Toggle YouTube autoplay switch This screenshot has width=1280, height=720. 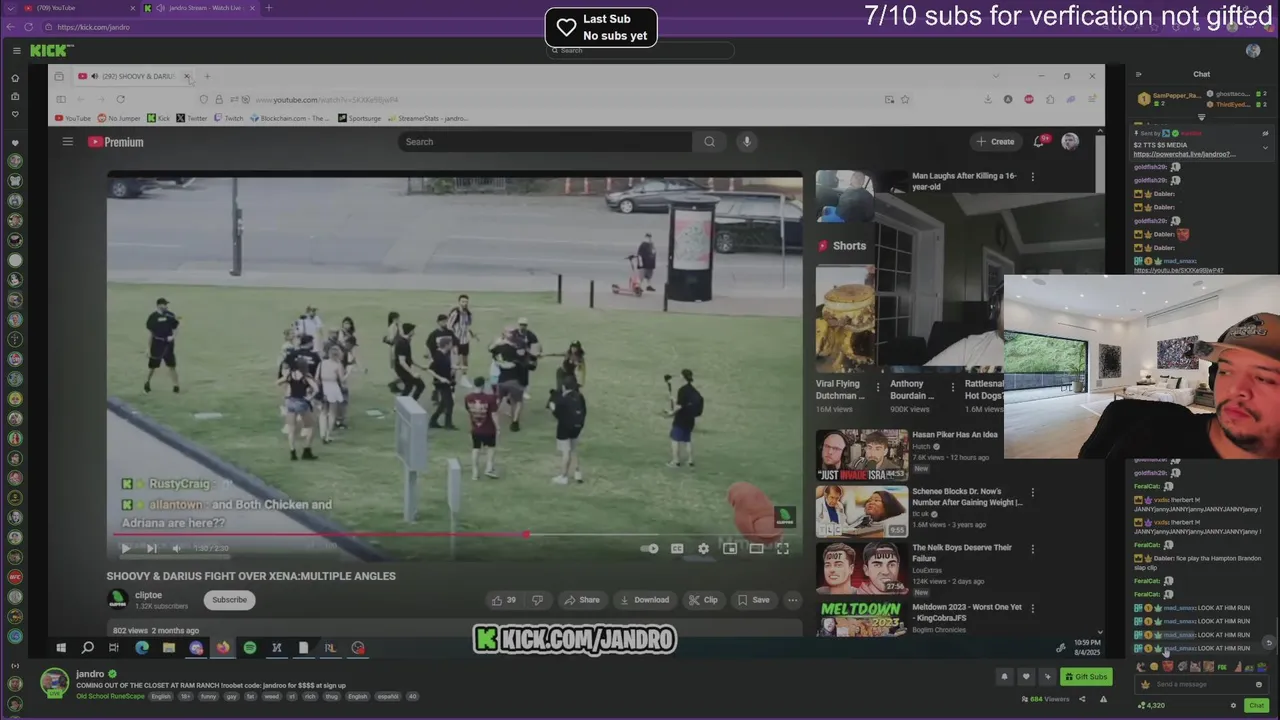649,548
